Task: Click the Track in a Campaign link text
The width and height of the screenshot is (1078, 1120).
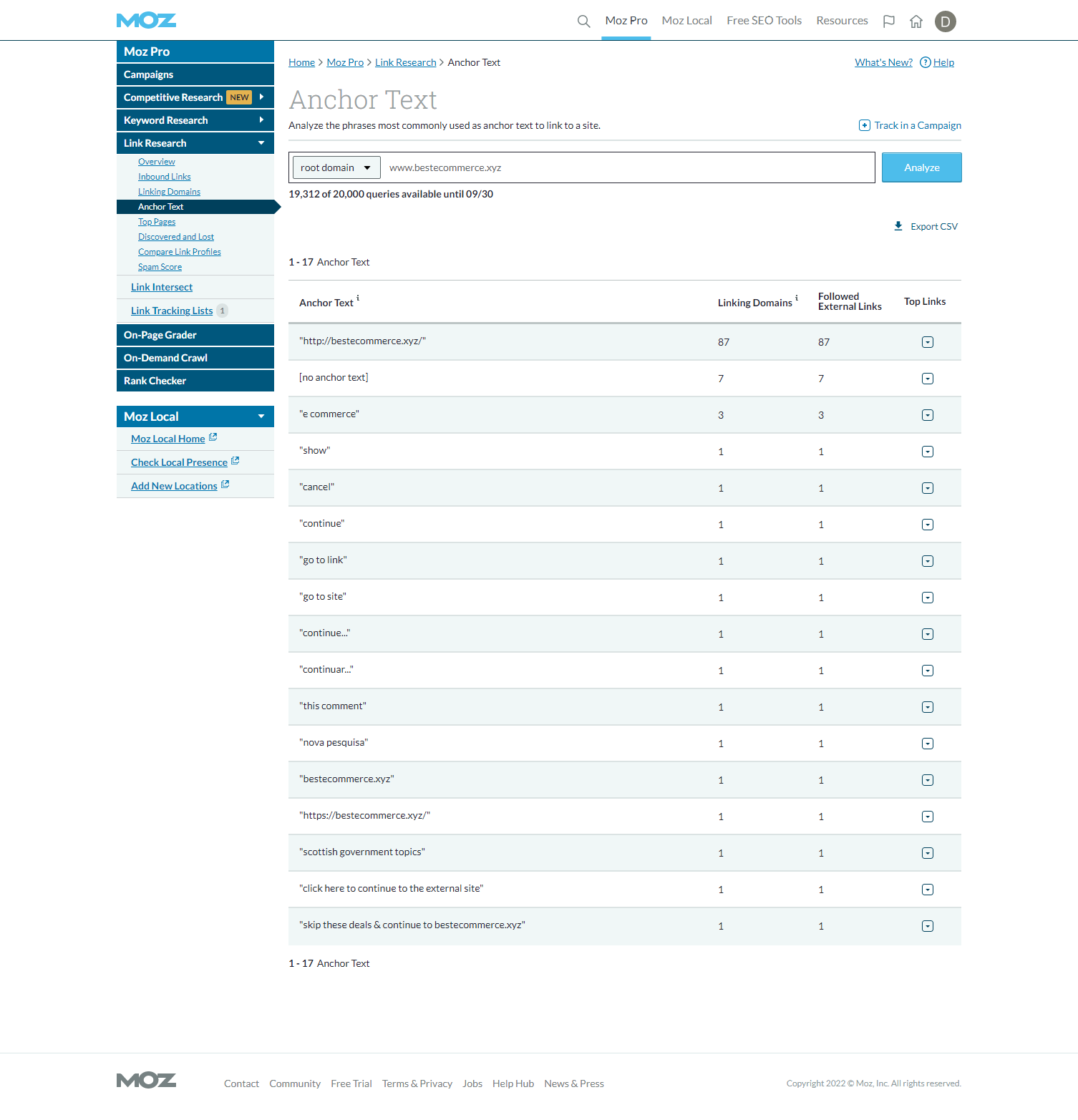Action: coord(918,125)
